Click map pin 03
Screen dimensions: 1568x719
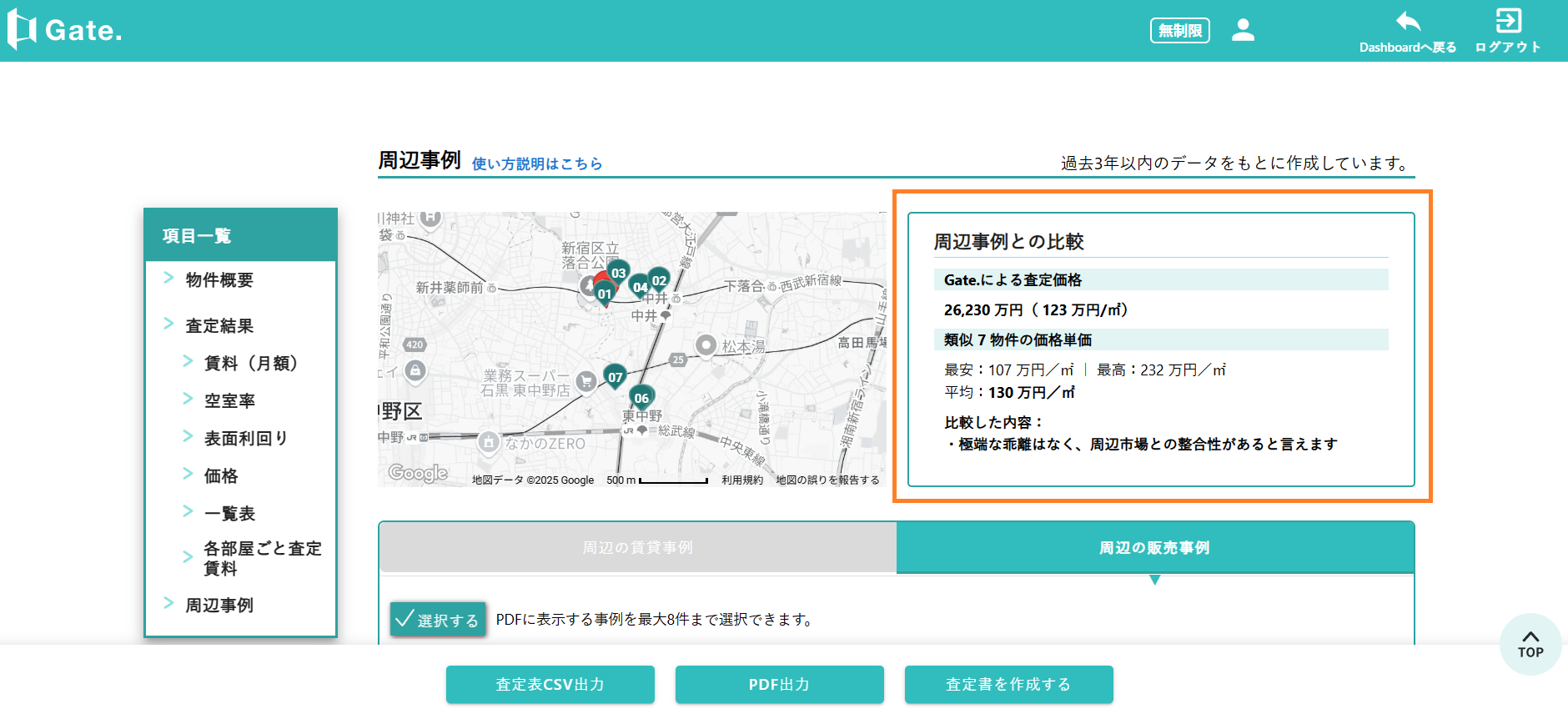click(618, 273)
